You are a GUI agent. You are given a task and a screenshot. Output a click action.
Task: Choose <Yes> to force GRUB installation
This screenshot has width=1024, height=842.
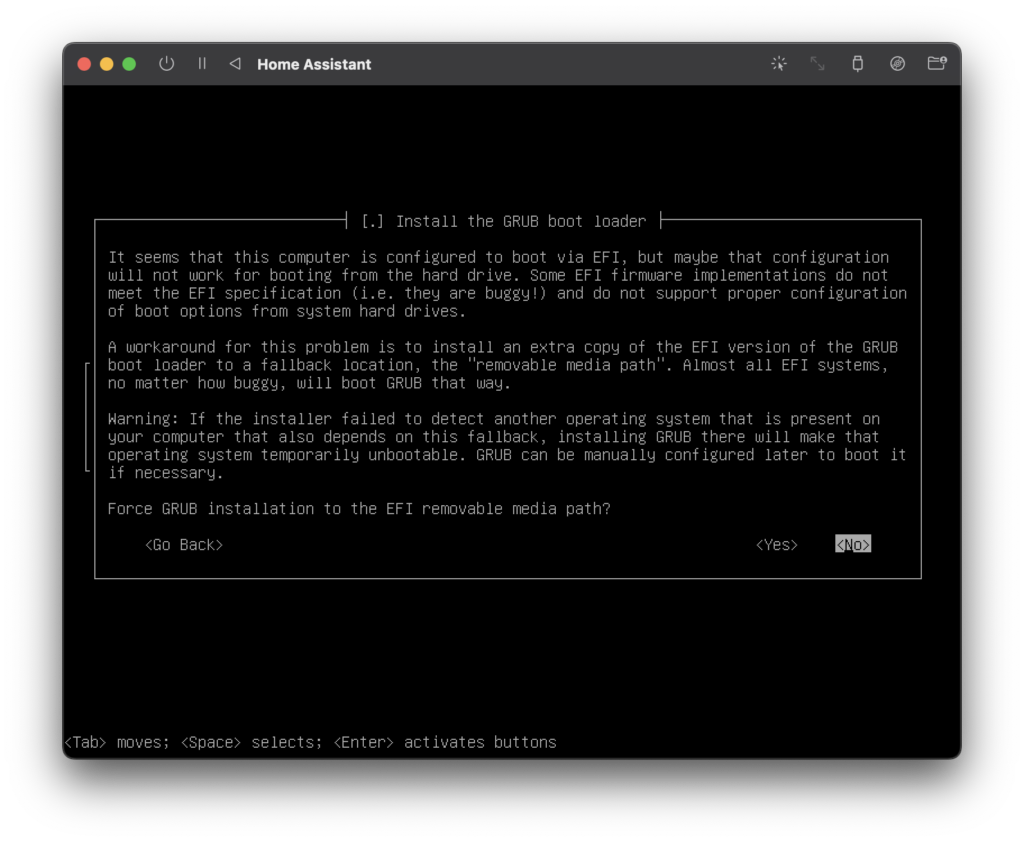[x=776, y=545]
